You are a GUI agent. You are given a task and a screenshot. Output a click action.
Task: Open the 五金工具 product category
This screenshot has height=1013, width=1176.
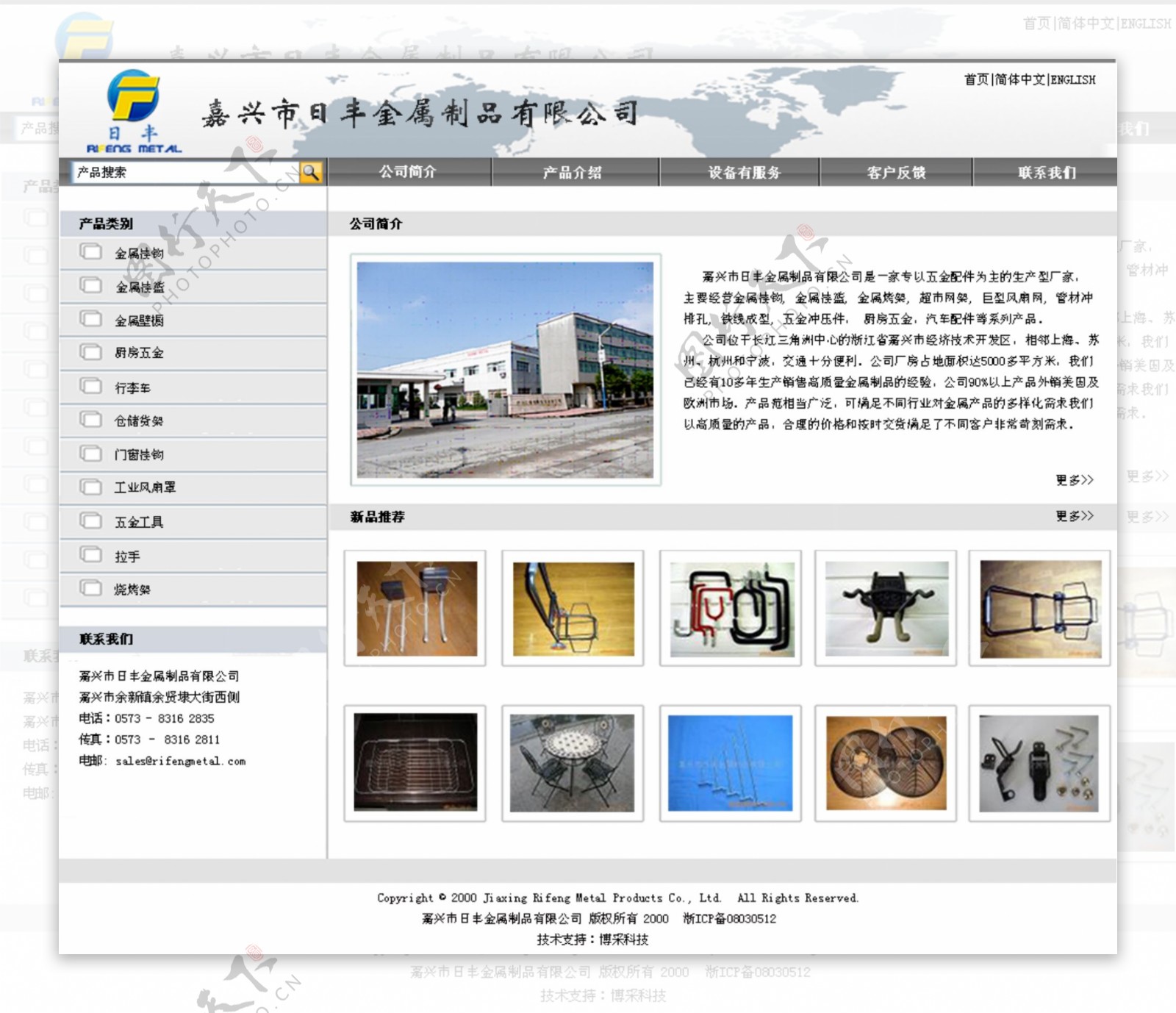[139, 522]
